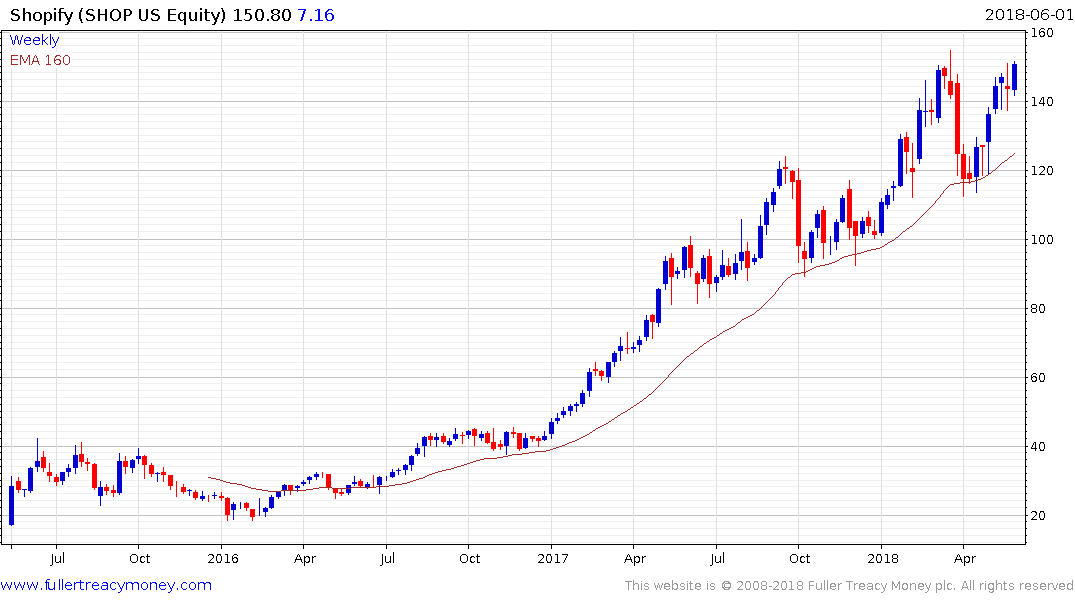Click the 100 price axis label
The image size is (1075, 600).
tap(1042, 239)
